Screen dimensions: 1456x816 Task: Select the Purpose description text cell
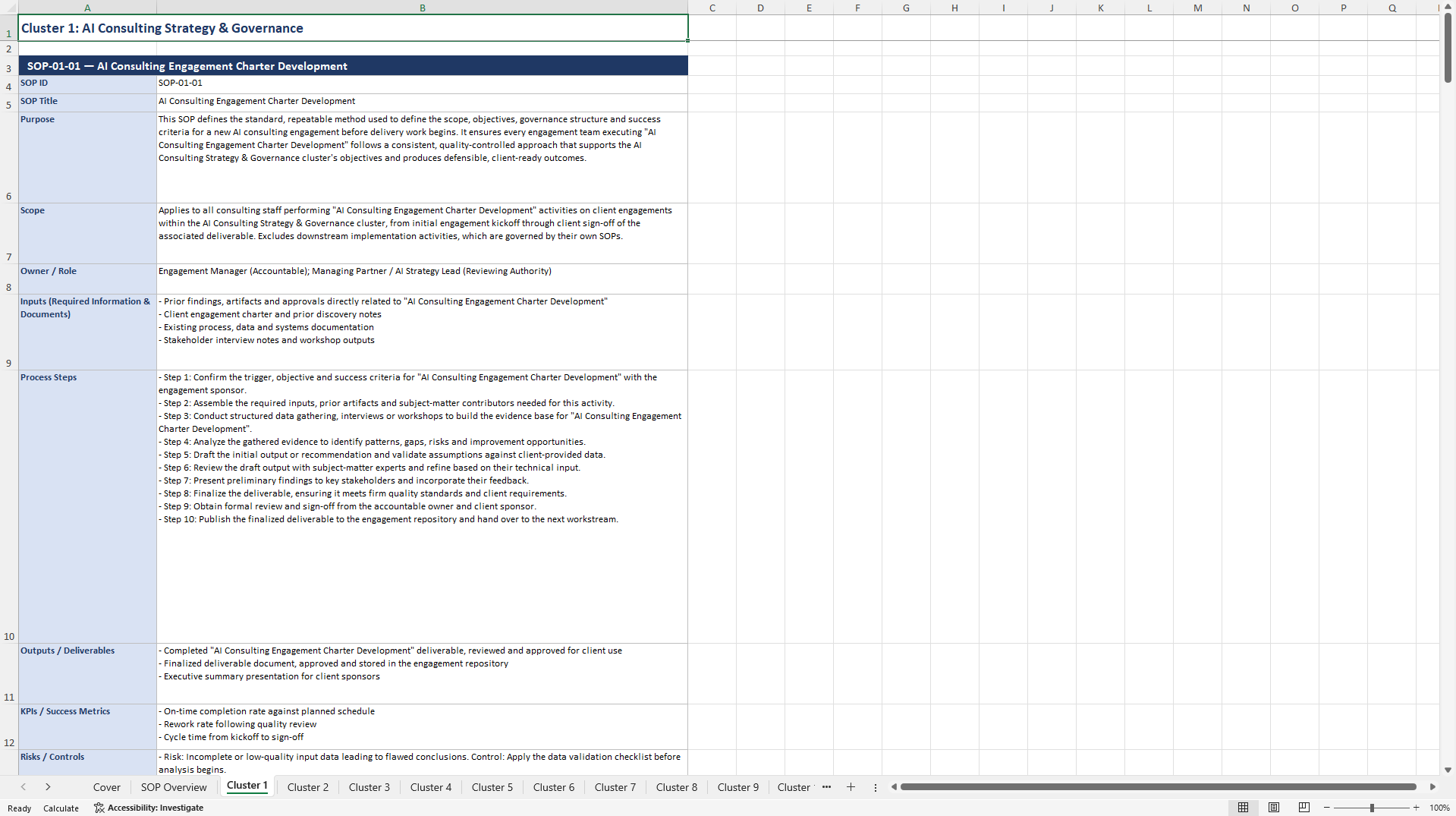pyautogui.click(x=422, y=157)
